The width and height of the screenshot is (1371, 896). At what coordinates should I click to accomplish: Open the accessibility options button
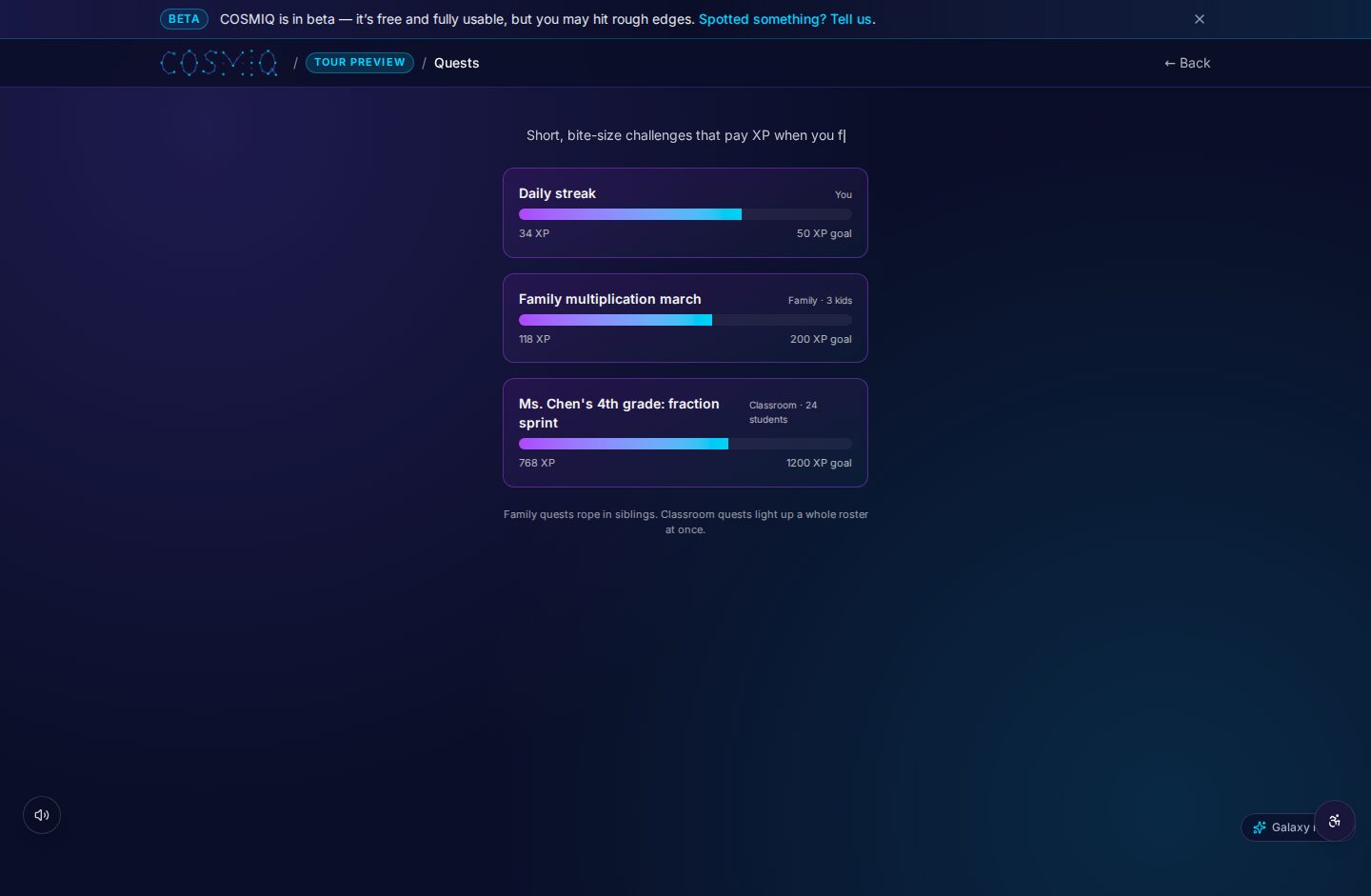pos(1335,821)
